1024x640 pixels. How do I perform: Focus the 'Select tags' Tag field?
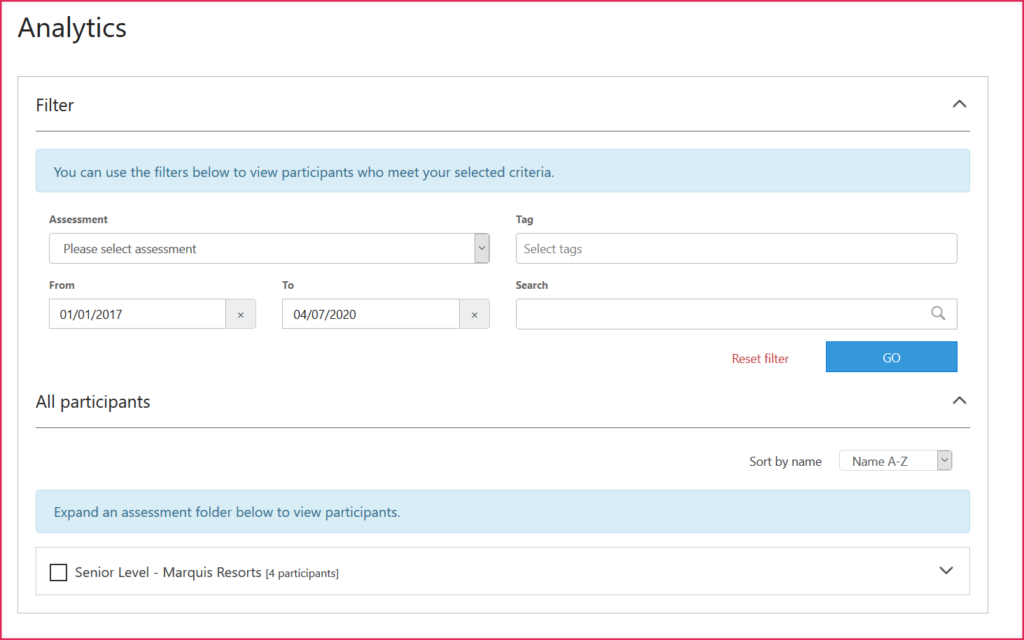pos(735,249)
